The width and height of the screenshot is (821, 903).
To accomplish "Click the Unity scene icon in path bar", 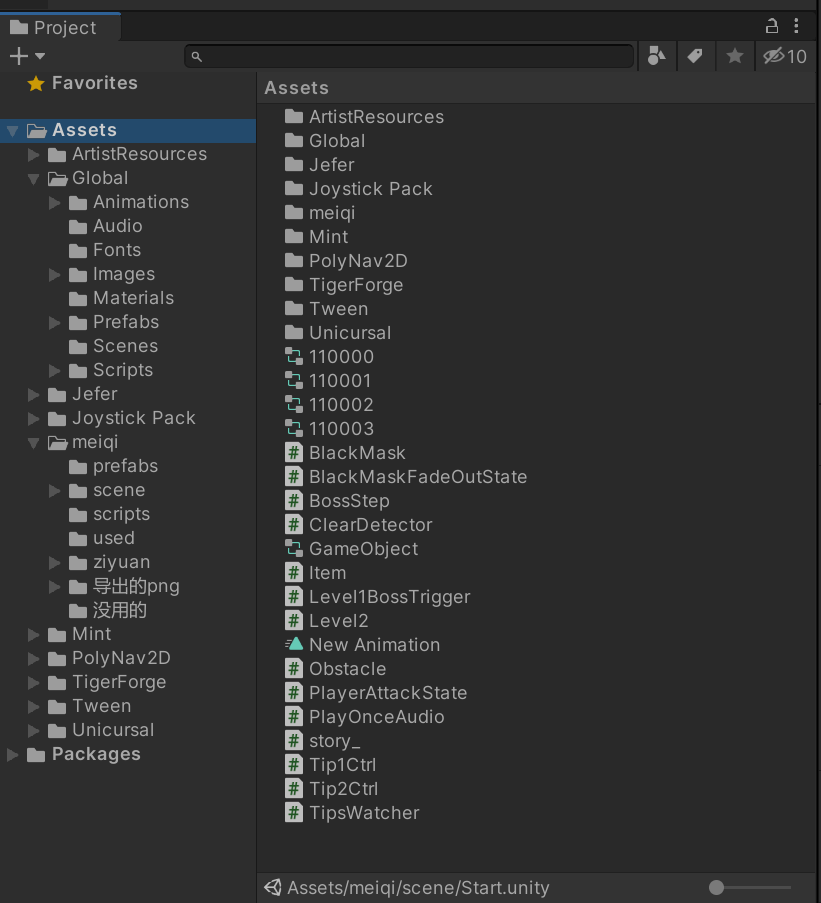I will [x=273, y=887].
